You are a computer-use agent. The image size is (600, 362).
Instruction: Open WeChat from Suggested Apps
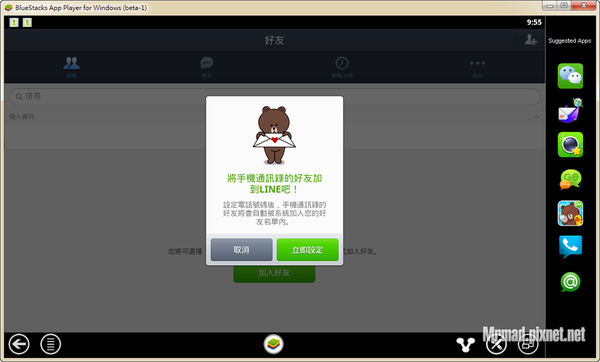click(570, 76)
